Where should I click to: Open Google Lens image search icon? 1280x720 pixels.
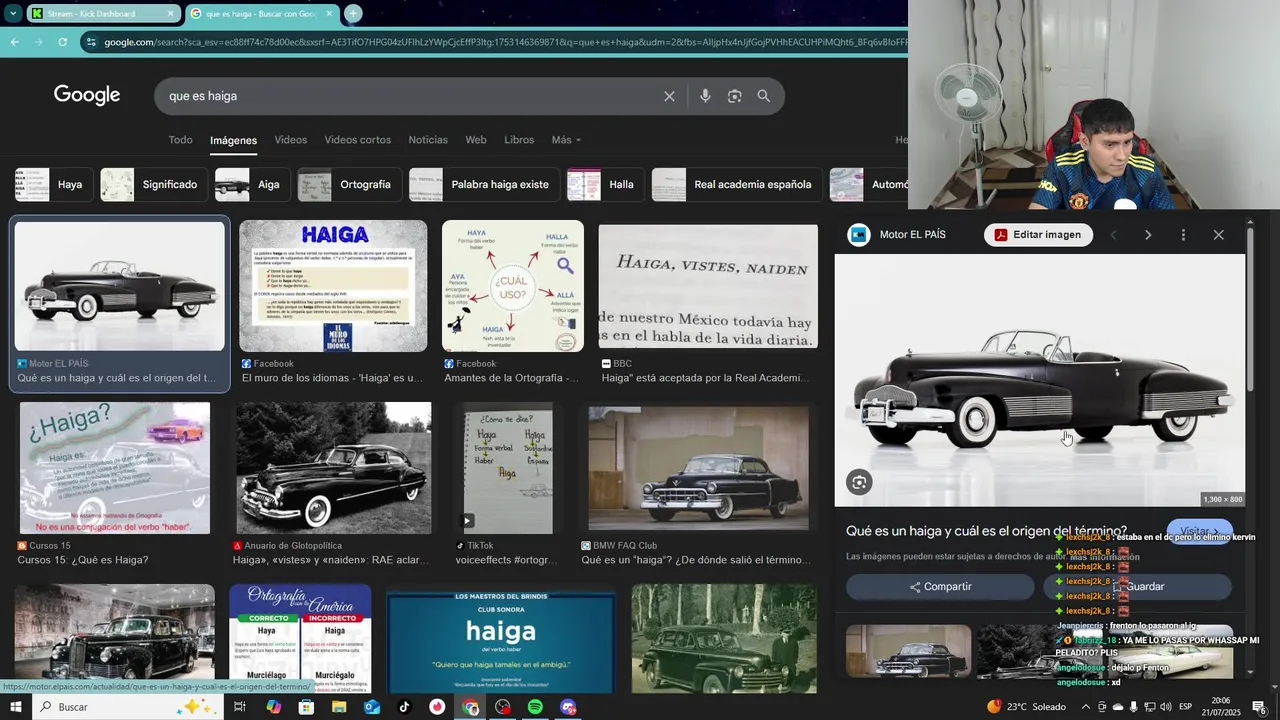(x=735, y=96)
